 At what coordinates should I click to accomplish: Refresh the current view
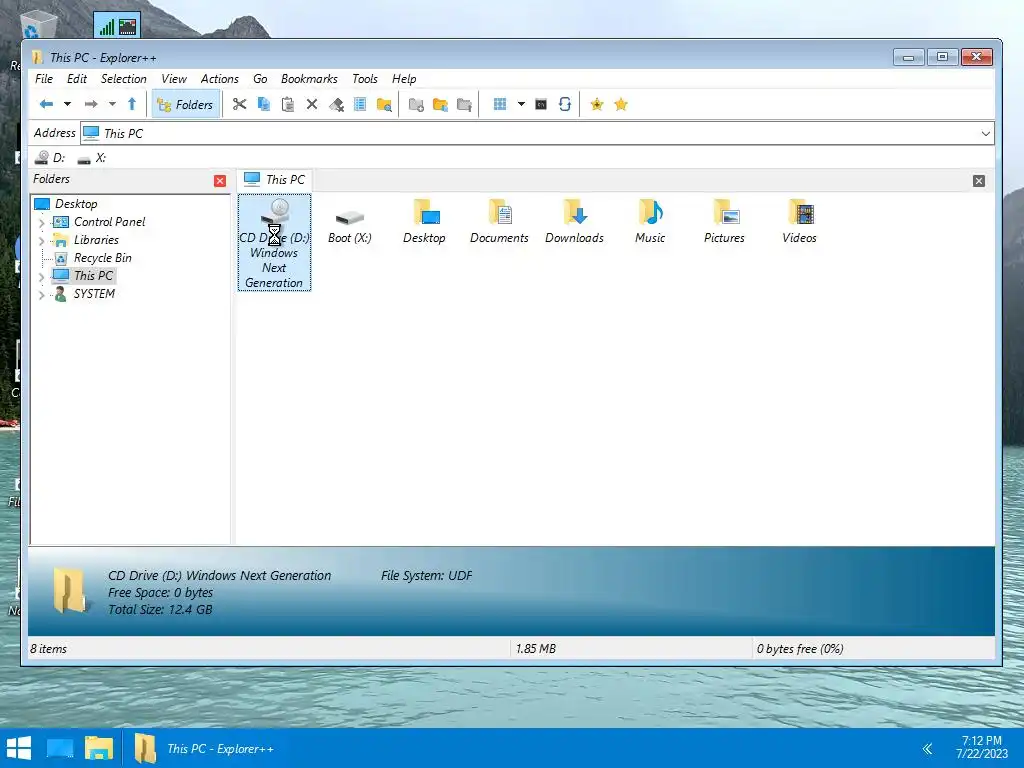click(x=565, y=104)
